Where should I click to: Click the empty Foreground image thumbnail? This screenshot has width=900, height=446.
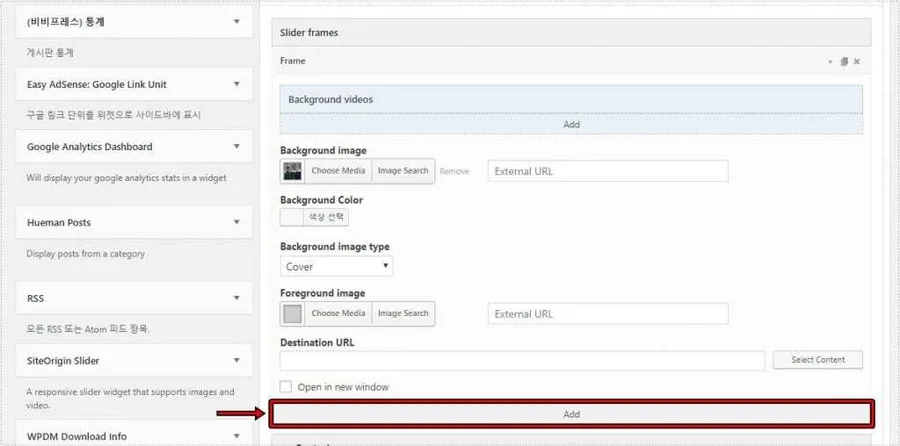292,313
